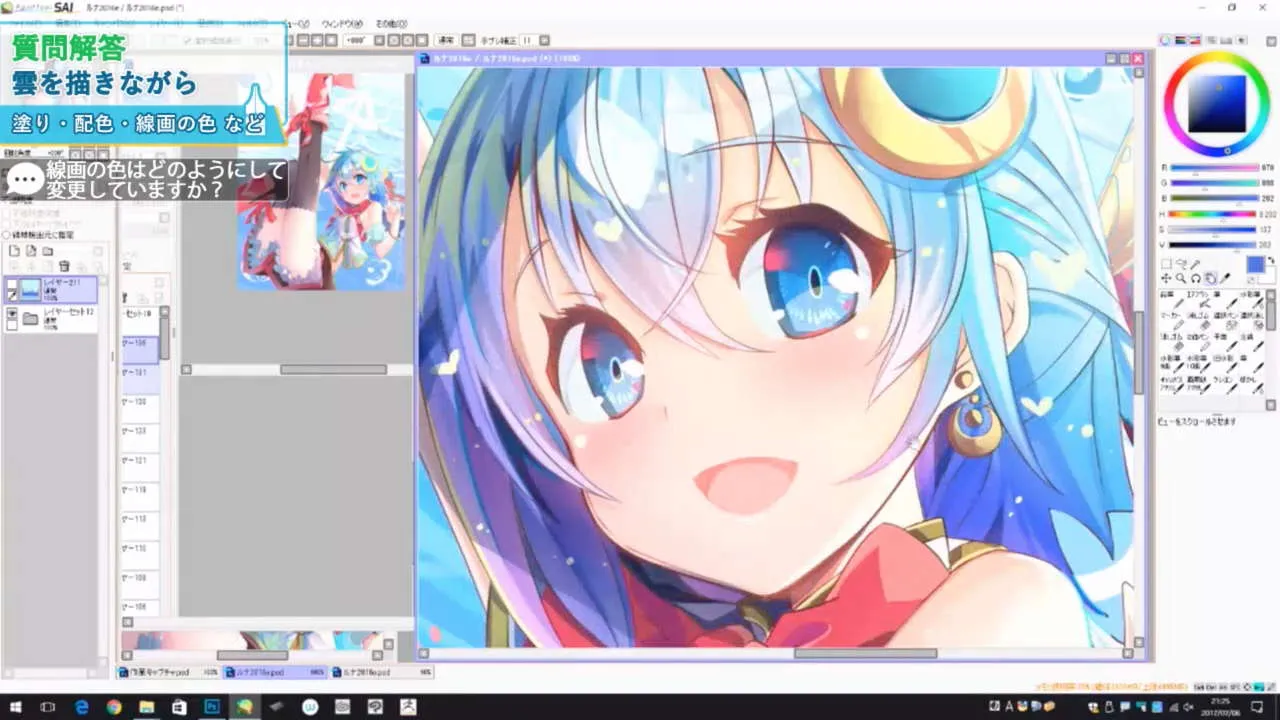Open the ジャギ補正 value selector
This screenshot has height=720, width=1280.
point(525,40)
